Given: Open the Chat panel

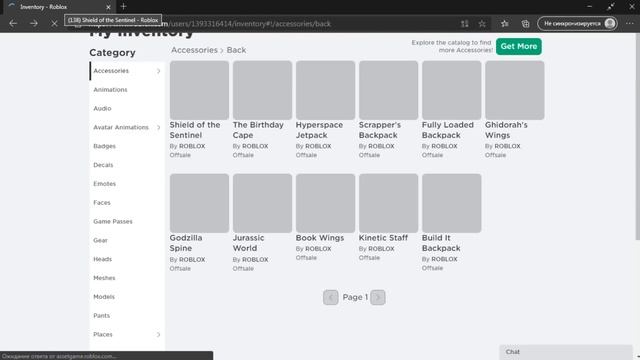Looking at the screenshot, I should (x=565, y=352).
